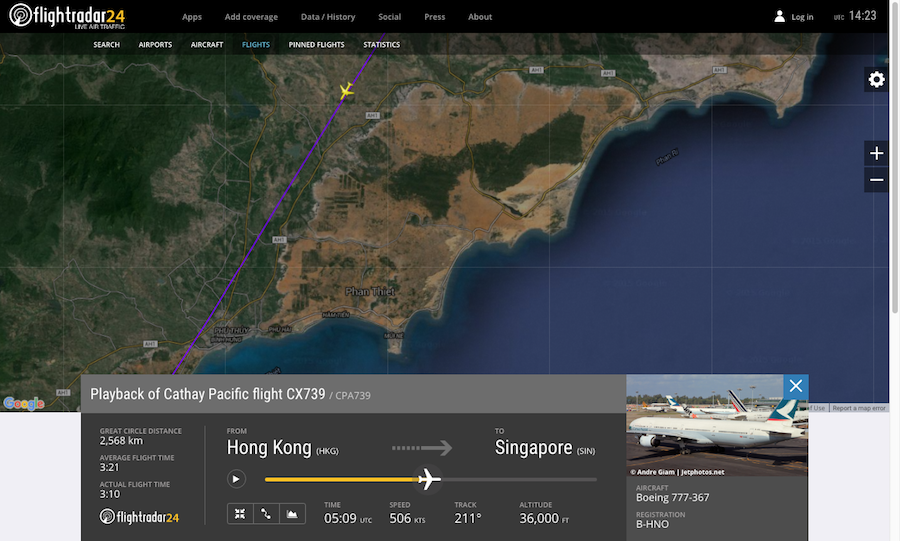The width and height of the screenshot is (900, 541).
Task: Click the CPA739 callsign text
Action: click(x=352, y=395)
